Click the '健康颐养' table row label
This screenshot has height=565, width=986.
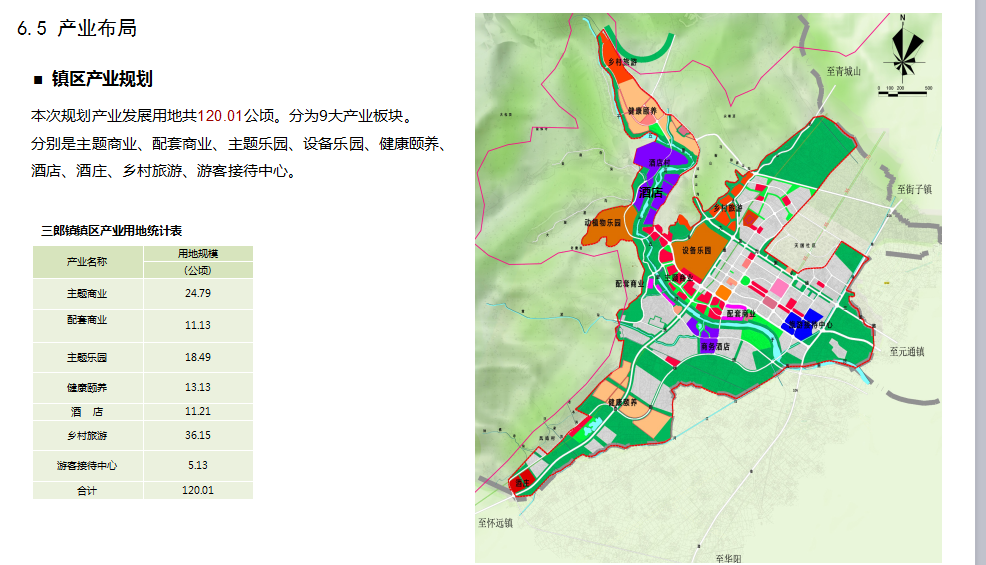click(x=87, y=388)
